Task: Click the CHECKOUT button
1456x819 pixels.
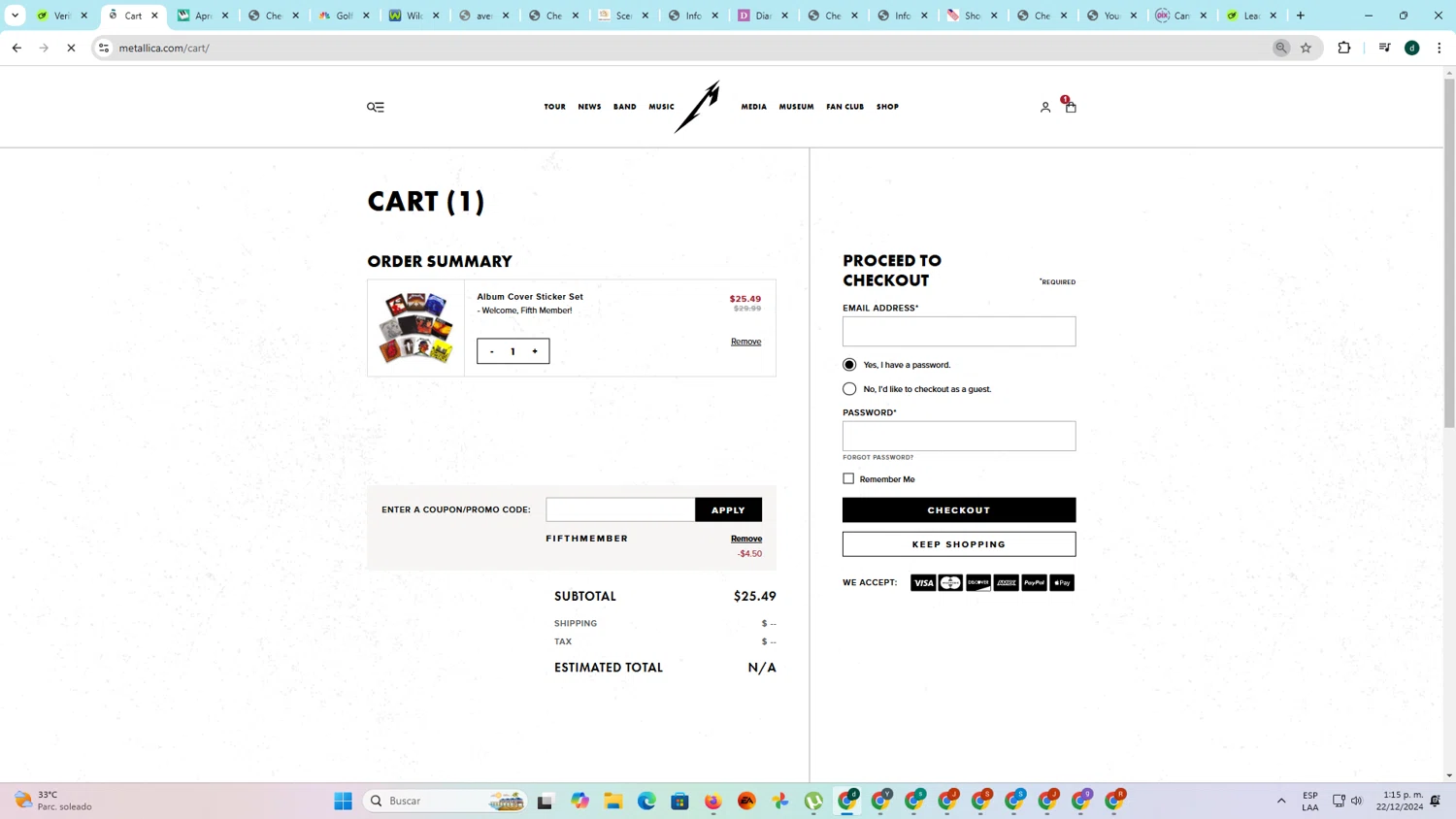Action: coord(959,509)
